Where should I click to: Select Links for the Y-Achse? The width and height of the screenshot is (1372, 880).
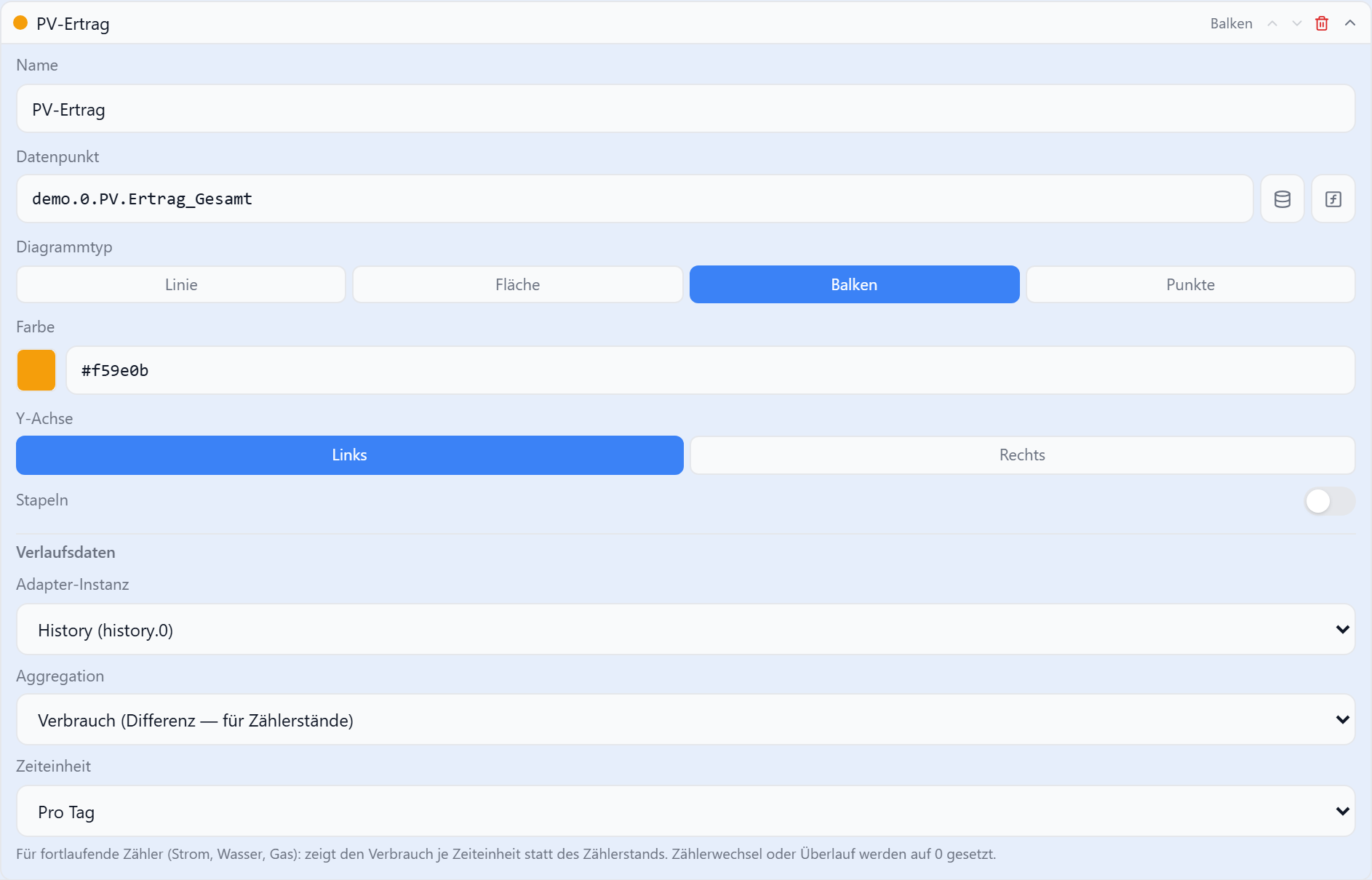point(349,455)
